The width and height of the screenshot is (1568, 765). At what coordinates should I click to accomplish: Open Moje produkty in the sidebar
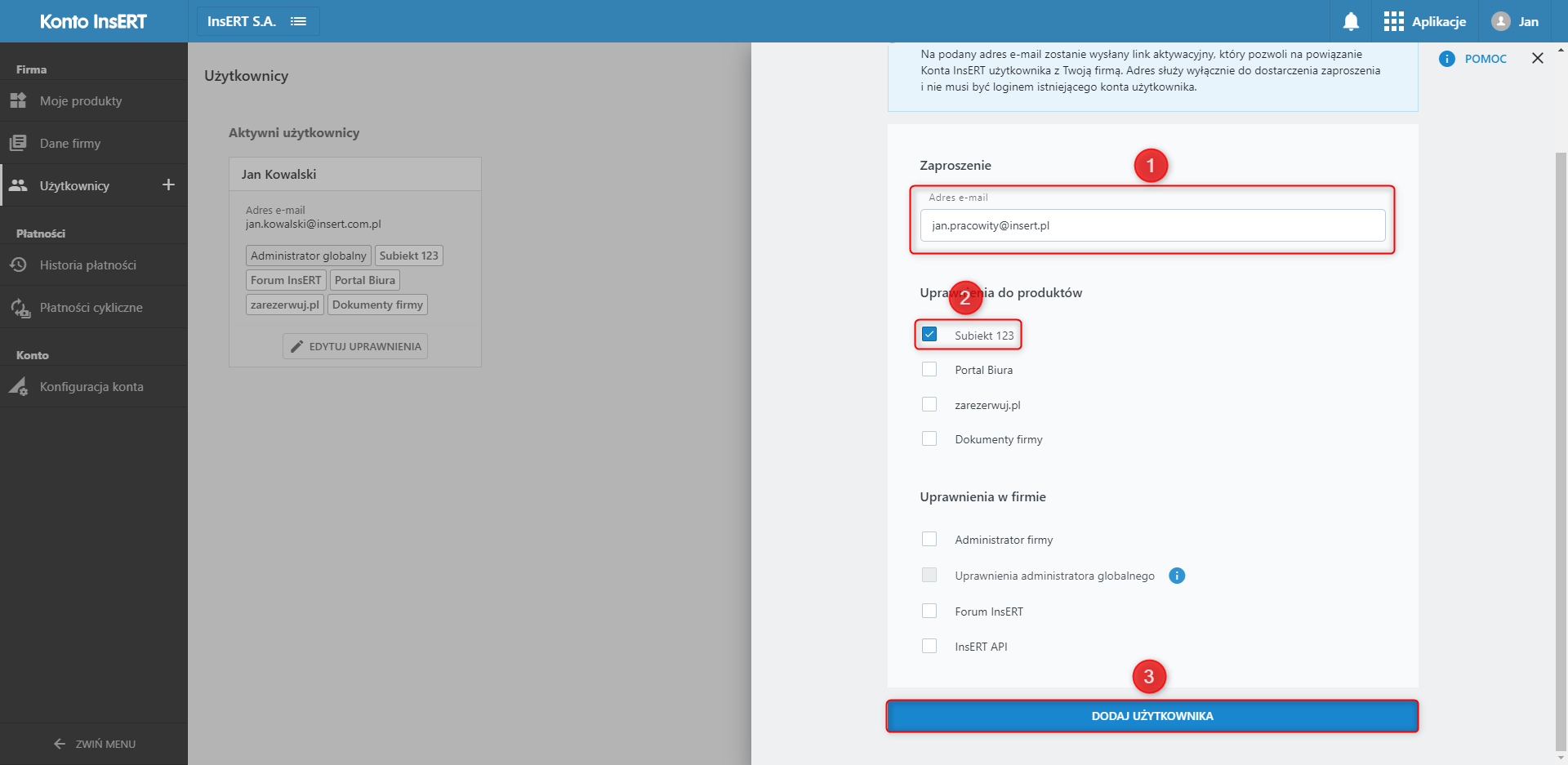pos(94,100)
